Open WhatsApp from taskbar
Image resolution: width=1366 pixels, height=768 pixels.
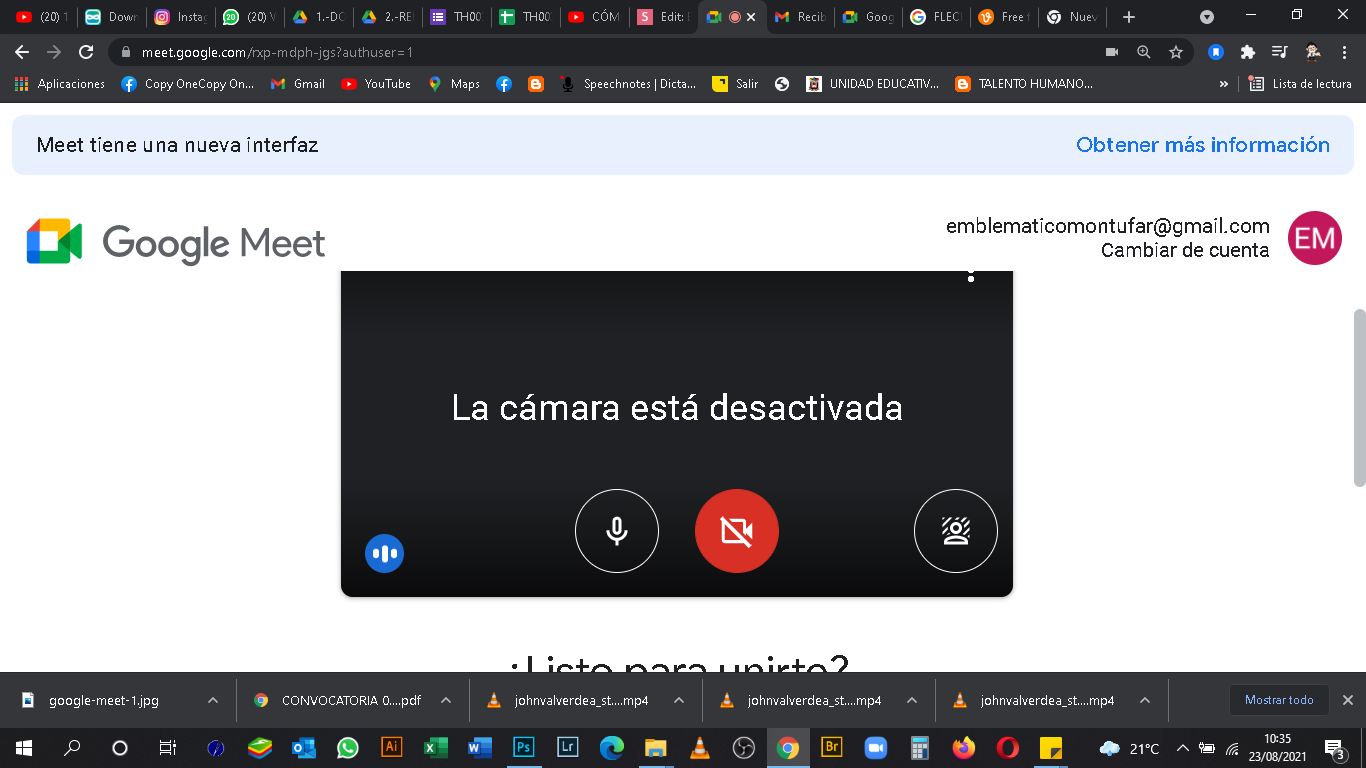(x=347, y=747)
